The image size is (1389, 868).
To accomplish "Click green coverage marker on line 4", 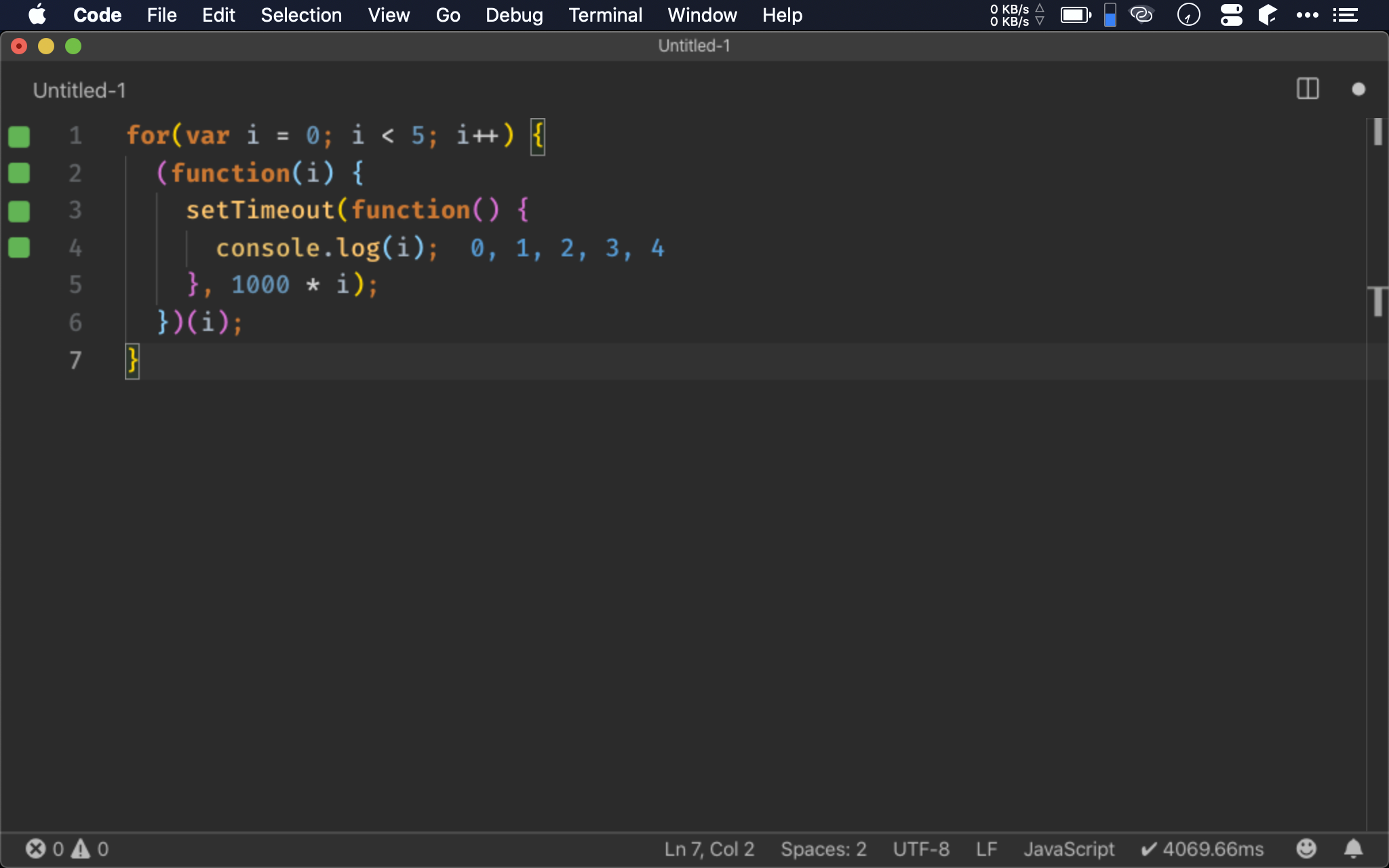I will tap(19, 248).
